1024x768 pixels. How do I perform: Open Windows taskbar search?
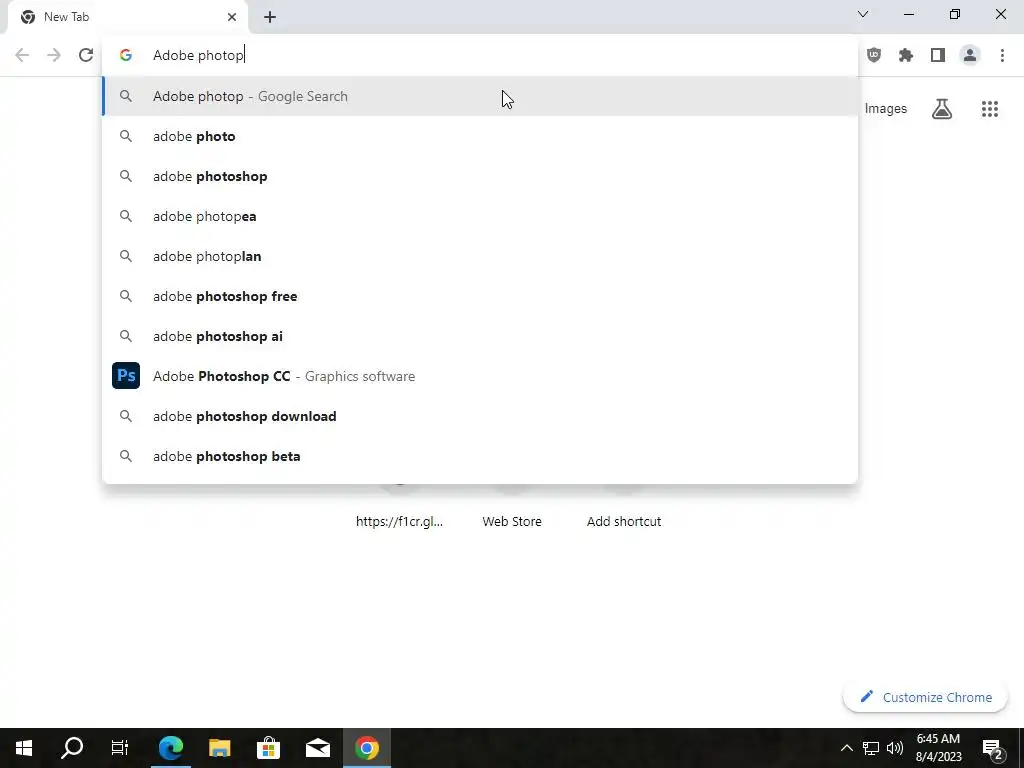[x=72, y=748]
